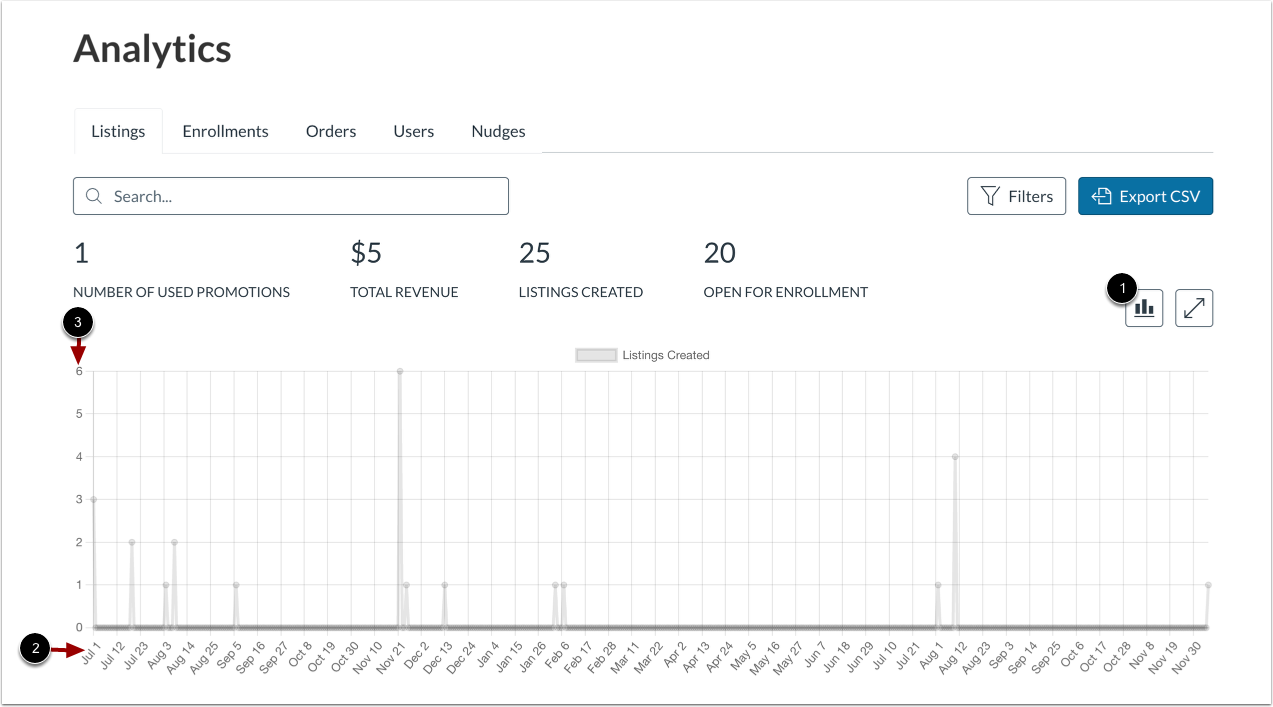Expand the Enrollments data view
Image resolution: width=1273 pixels, height=707 pixels.
tap(225, 131)
